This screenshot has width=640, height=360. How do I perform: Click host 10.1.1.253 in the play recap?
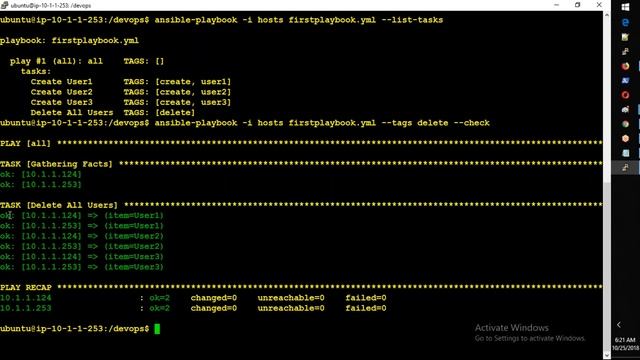(x=26, y=308)
